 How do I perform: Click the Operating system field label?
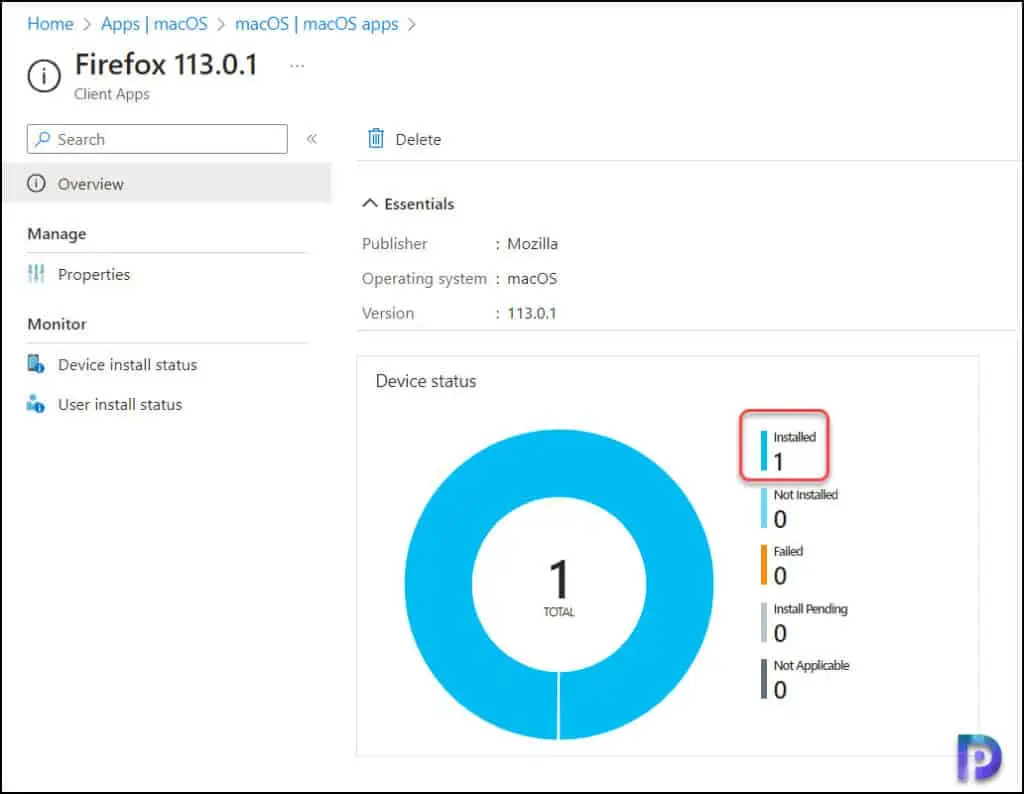tap(424, 279)
